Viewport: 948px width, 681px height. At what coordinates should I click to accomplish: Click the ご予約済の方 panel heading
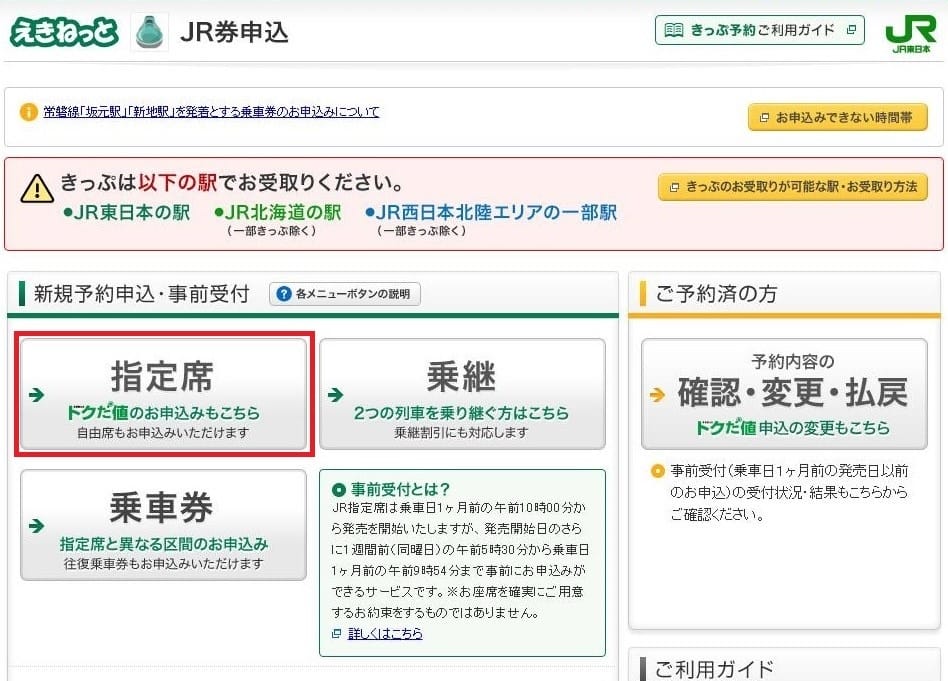[716, 294]
